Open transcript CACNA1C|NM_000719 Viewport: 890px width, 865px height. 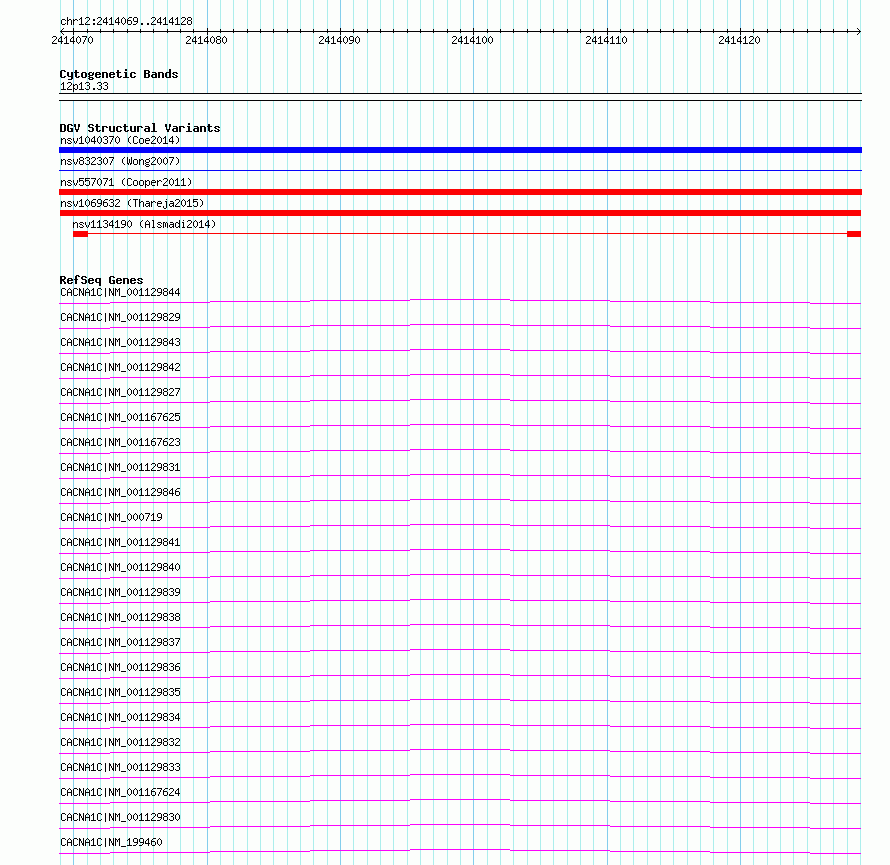tap(111, 517)
